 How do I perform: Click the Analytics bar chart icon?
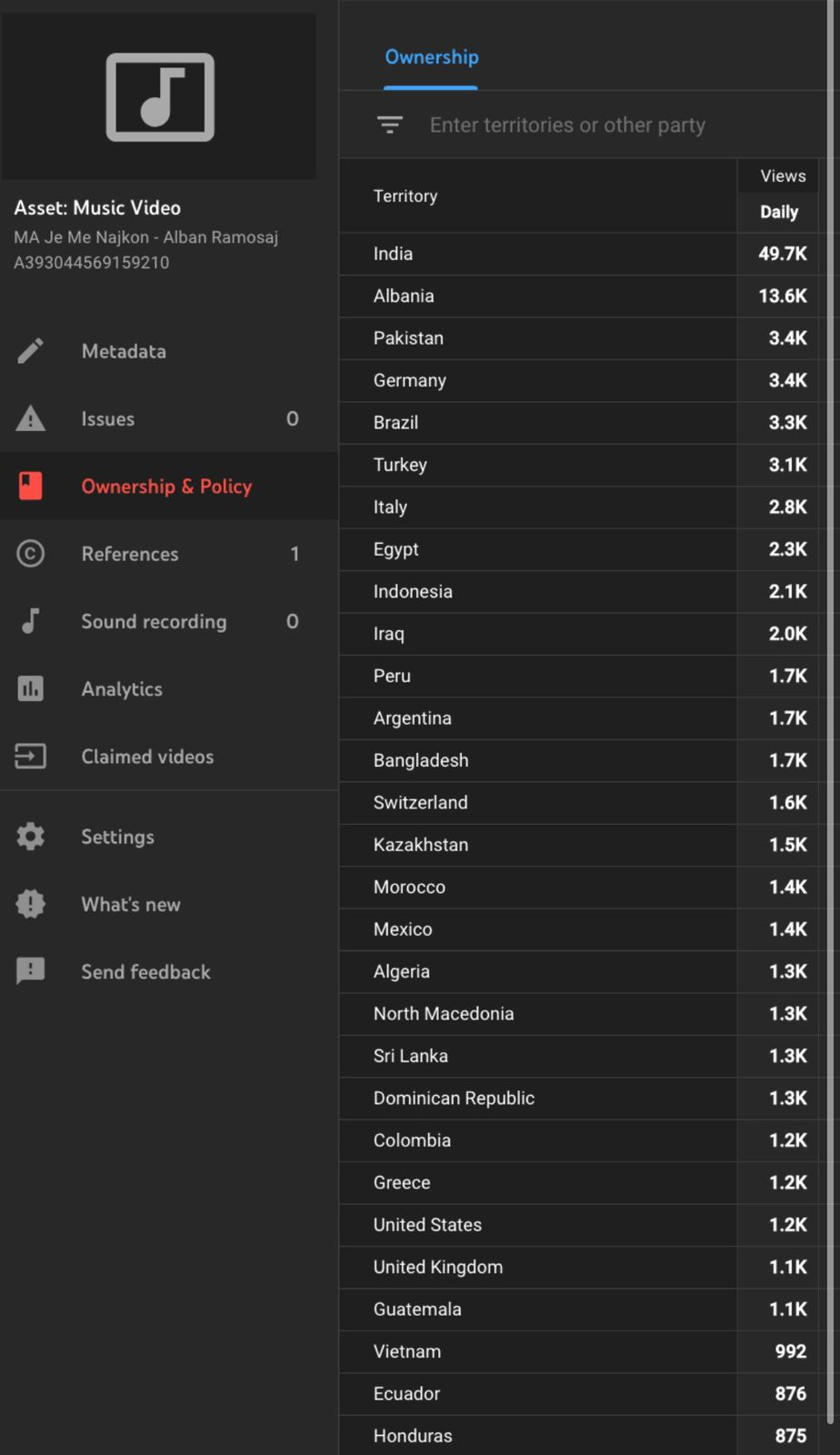[x=31, y=688]
